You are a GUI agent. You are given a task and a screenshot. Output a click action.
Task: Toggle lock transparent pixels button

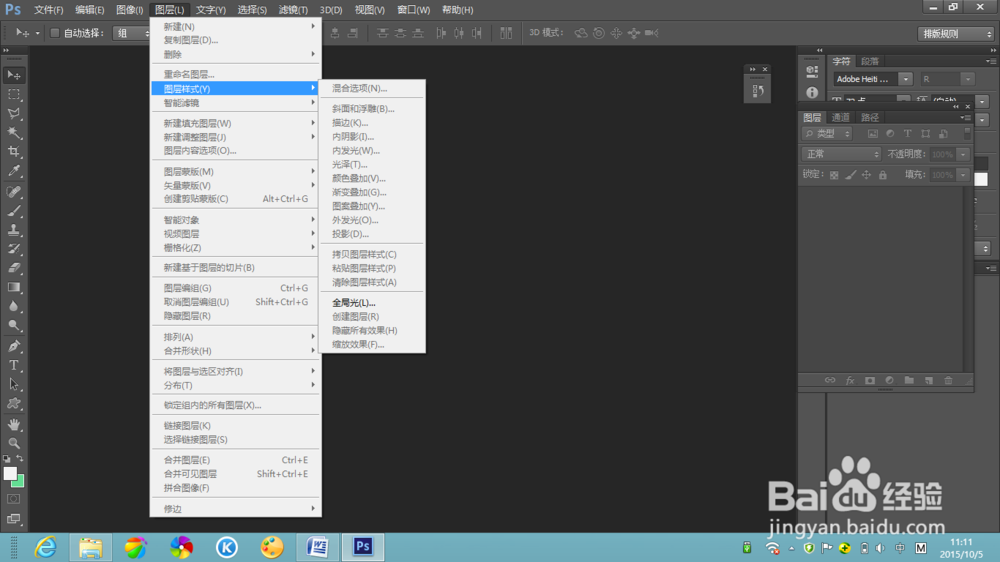point(834,175)
